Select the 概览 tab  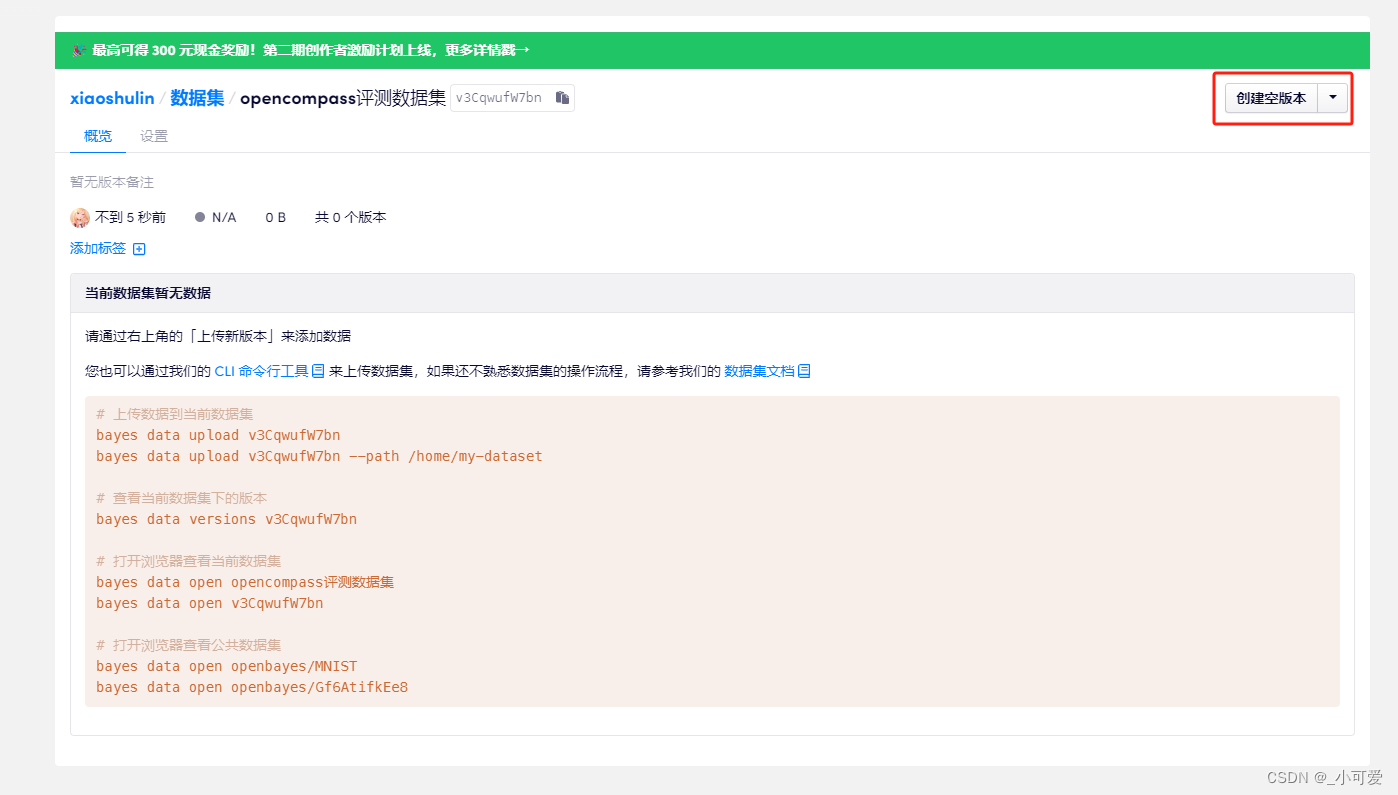click(97, 136)
